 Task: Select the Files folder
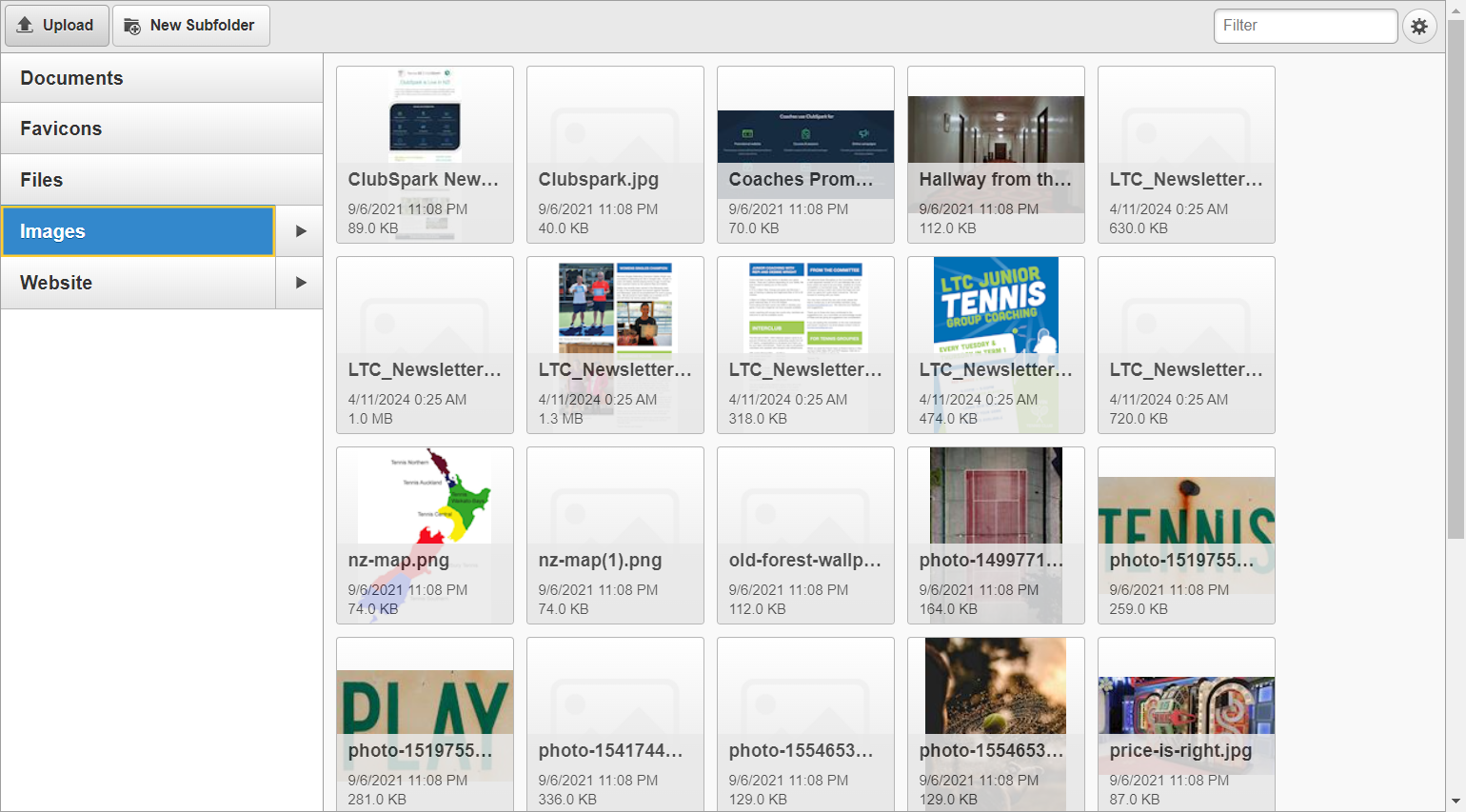[x=162, y=180]
